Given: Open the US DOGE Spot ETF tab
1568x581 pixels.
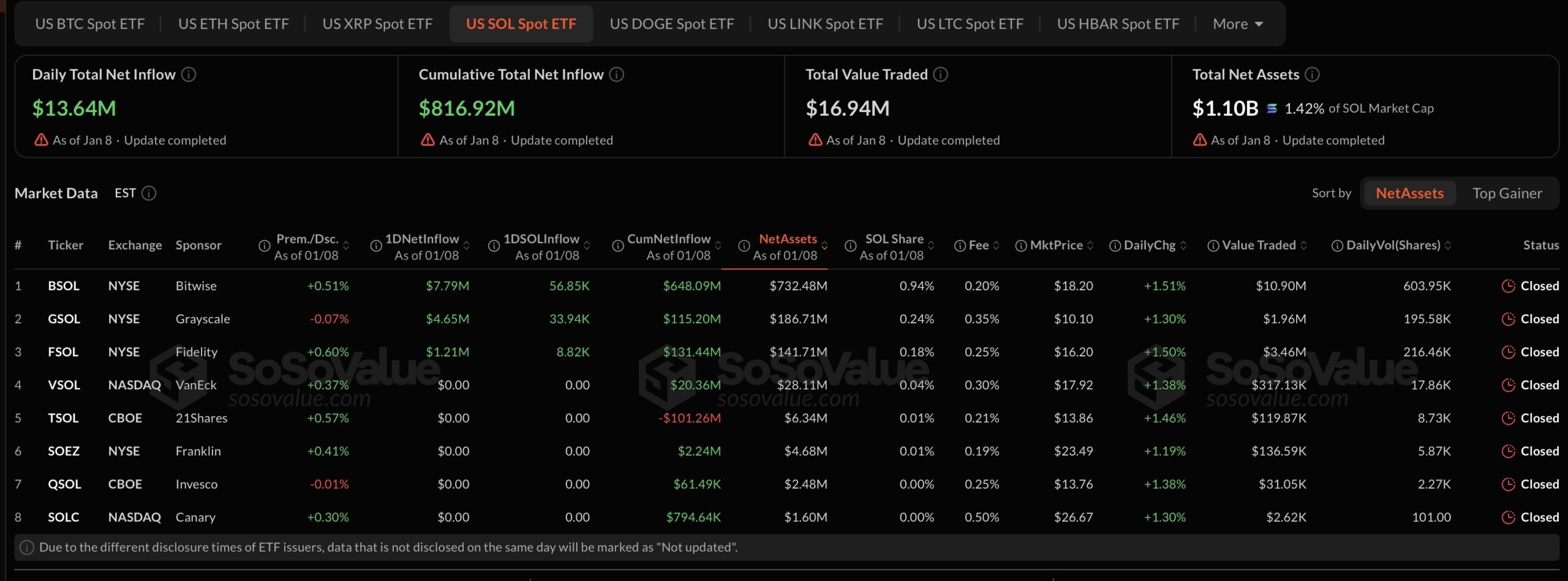Looking at the screenshot, I should pyautogui.click(x=672, y=23).
